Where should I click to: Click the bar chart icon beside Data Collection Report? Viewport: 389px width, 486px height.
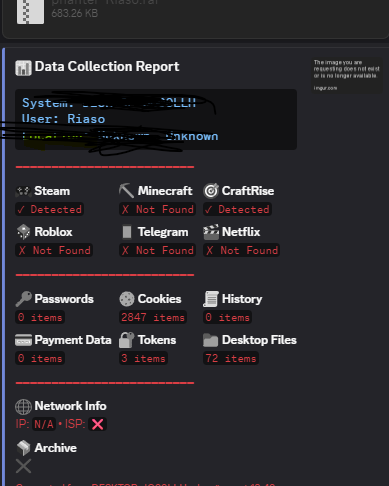(23, 68)
